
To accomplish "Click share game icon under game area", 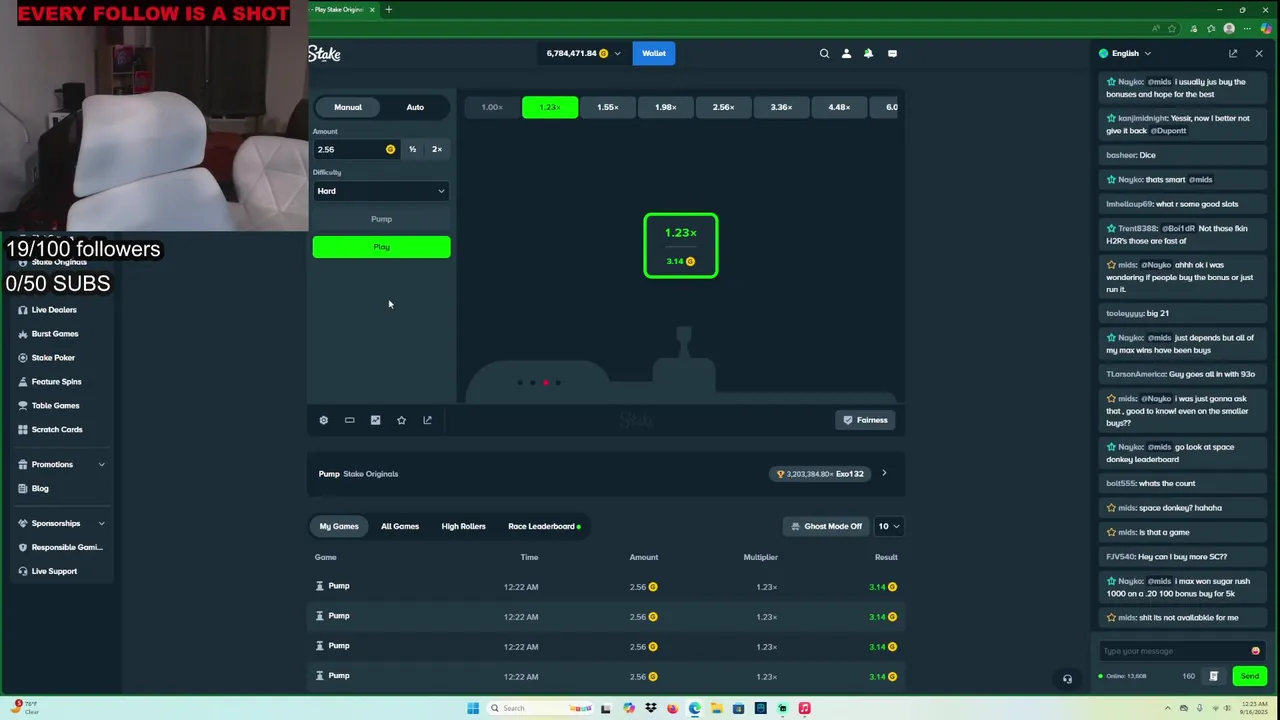I will tap(427, 420).
